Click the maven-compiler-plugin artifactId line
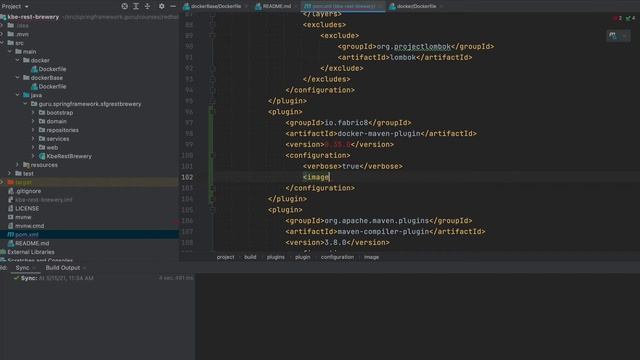Image resolution: width=640 pixels, height=360 pixels. click(385, 231)
